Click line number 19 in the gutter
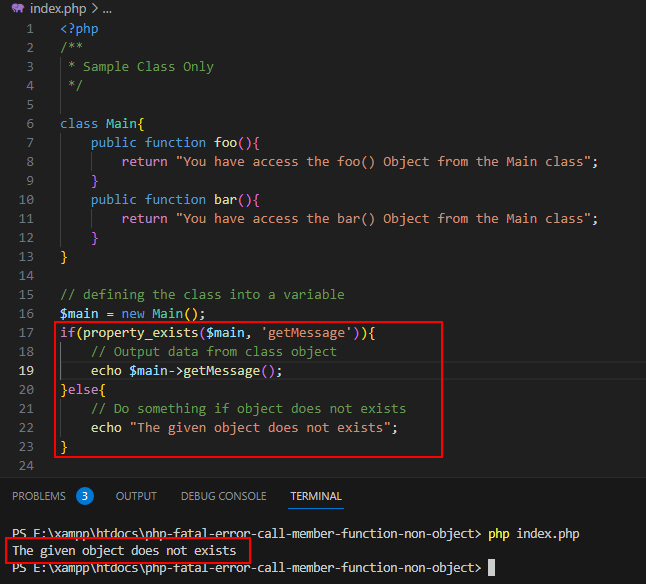Image resolution: width=646 pixels, height=584 pixels. pyautogui.click(x=26, y=371)
